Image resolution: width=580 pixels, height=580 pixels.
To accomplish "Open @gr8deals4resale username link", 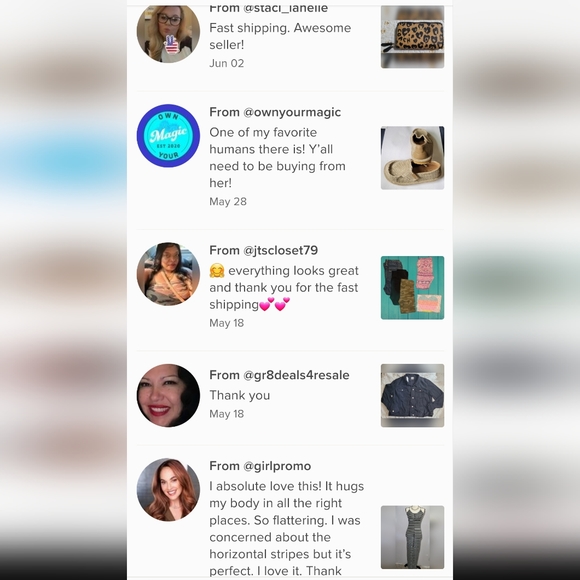I will (x=296, y=375).
